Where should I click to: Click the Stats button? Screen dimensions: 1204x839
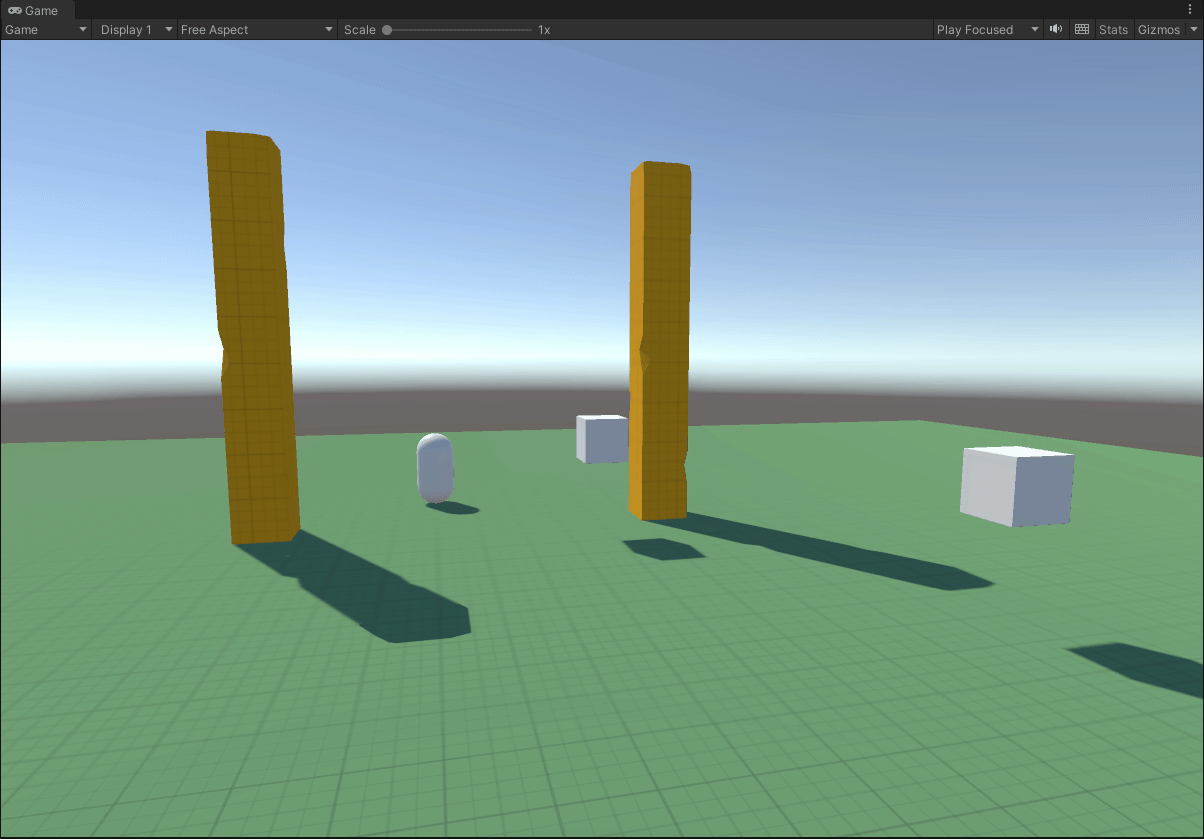(x=1113, y=29)
